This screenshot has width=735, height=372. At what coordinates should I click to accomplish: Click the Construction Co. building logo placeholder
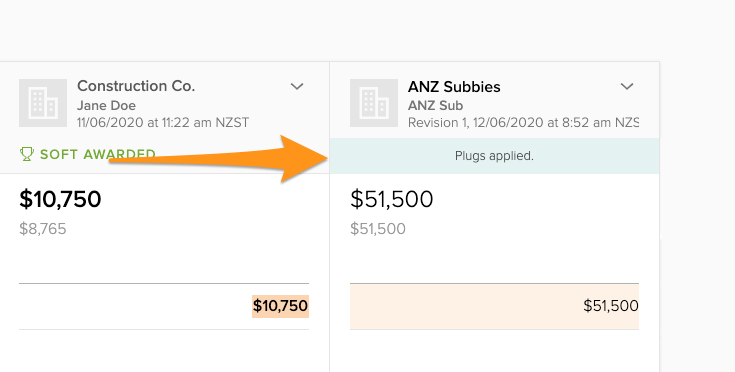[43, 103]
